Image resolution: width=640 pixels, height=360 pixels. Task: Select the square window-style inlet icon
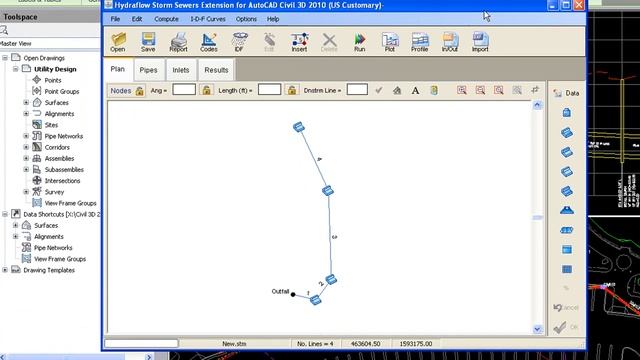click(567, 249)
